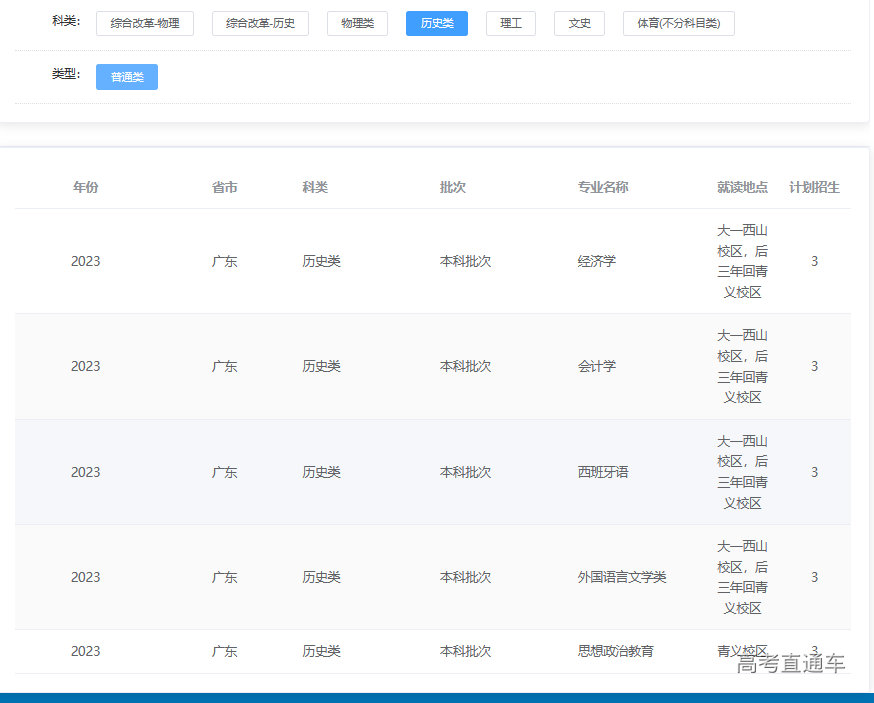
Task: Click the 批次 column header
Action: pos(453,187)
